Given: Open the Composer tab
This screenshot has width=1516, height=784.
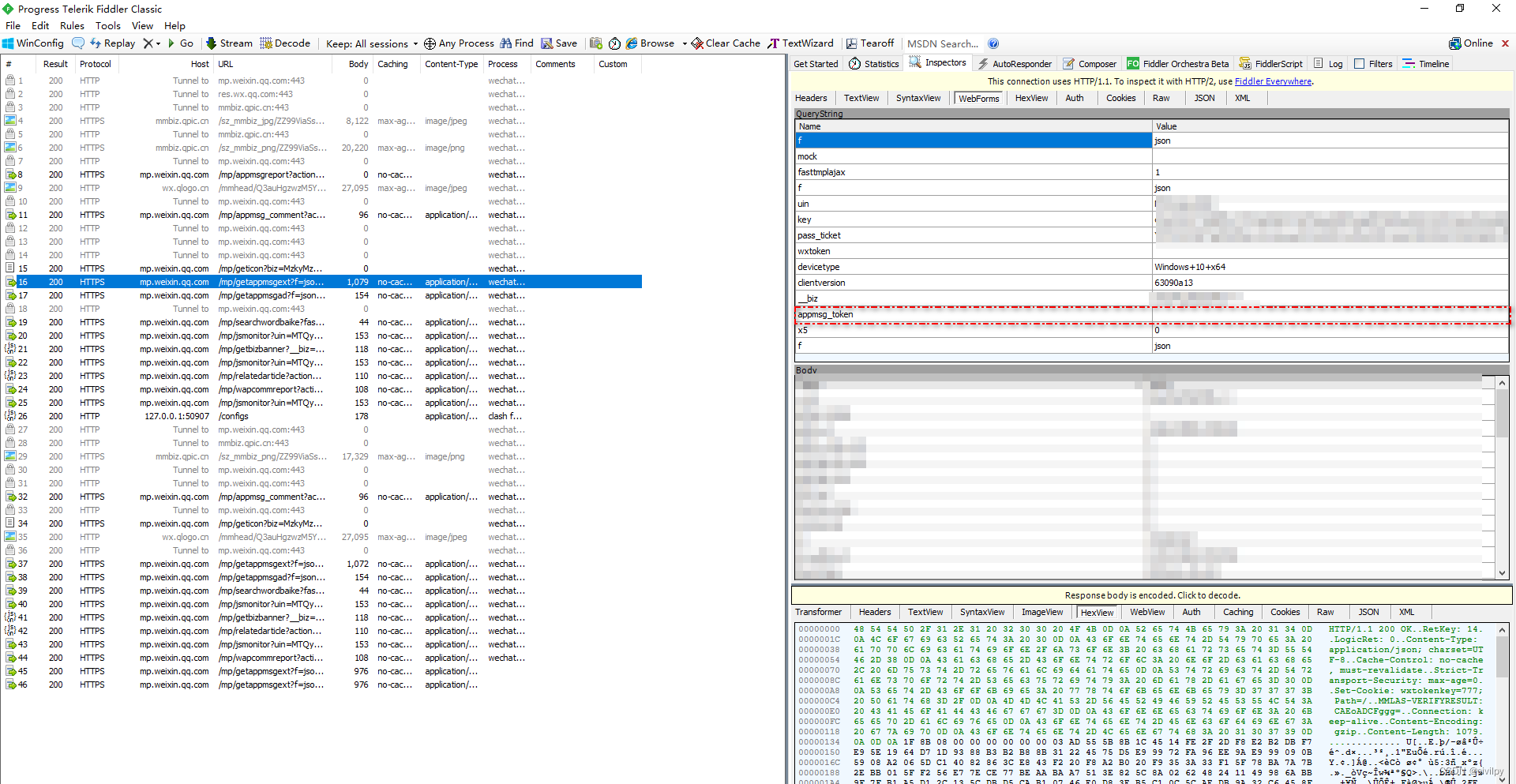Looking at the screenshot, I should pos(1090,64).
